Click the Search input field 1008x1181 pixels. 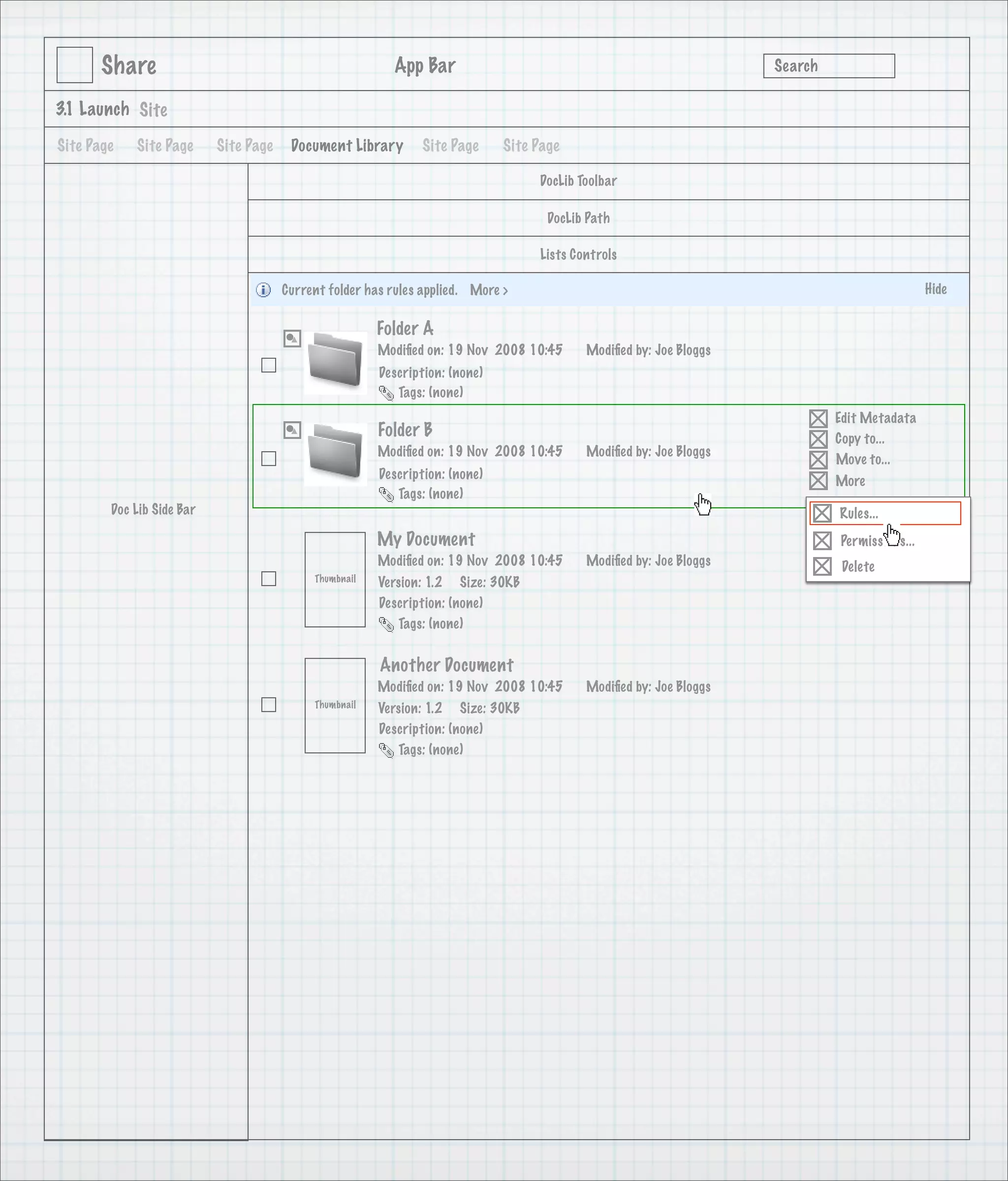(x=828, y=66)
